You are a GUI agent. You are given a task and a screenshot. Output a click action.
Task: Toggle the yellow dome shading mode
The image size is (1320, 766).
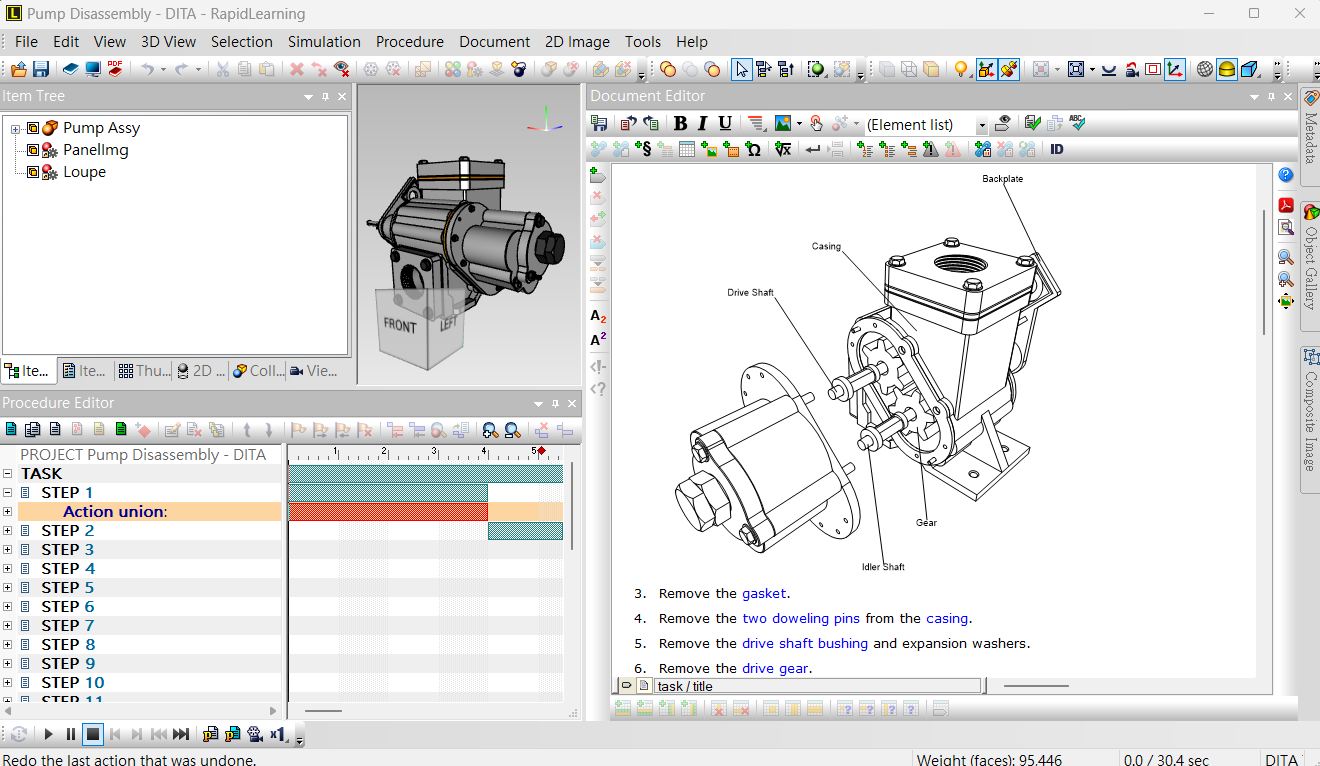[1227, 69]
